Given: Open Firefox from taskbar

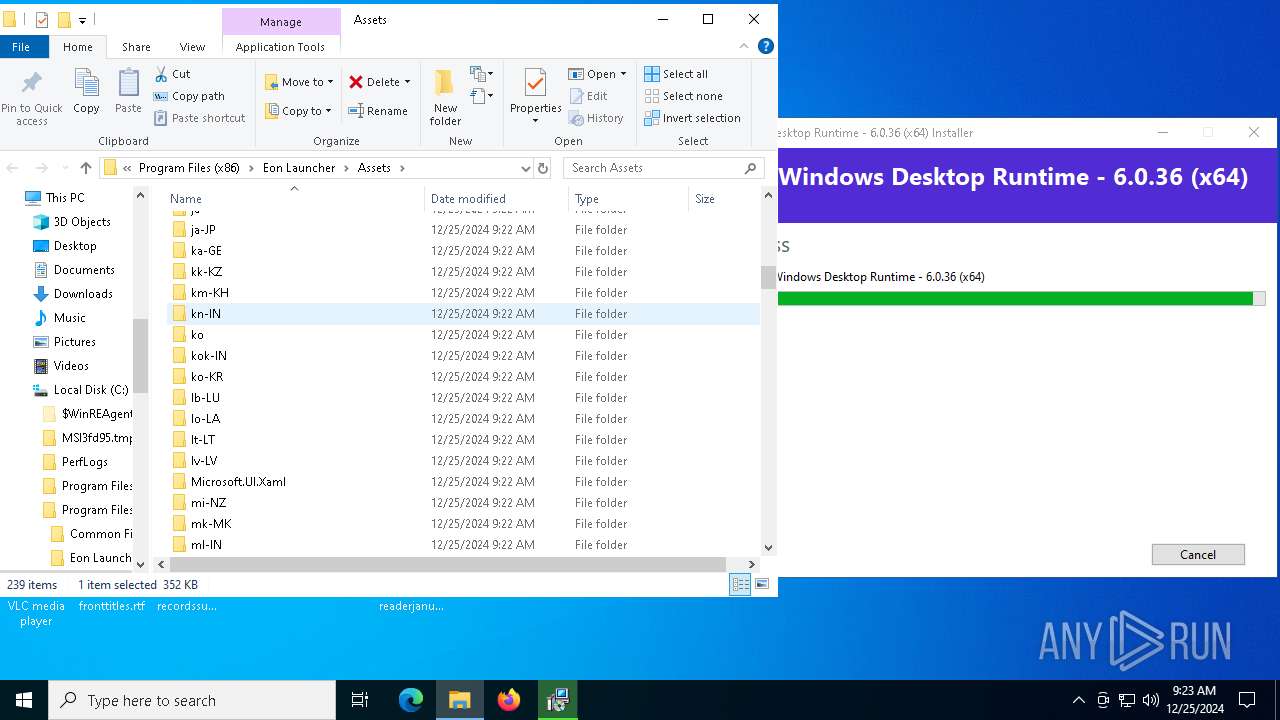Looking at the screenshot, I should tap(509, 700).
